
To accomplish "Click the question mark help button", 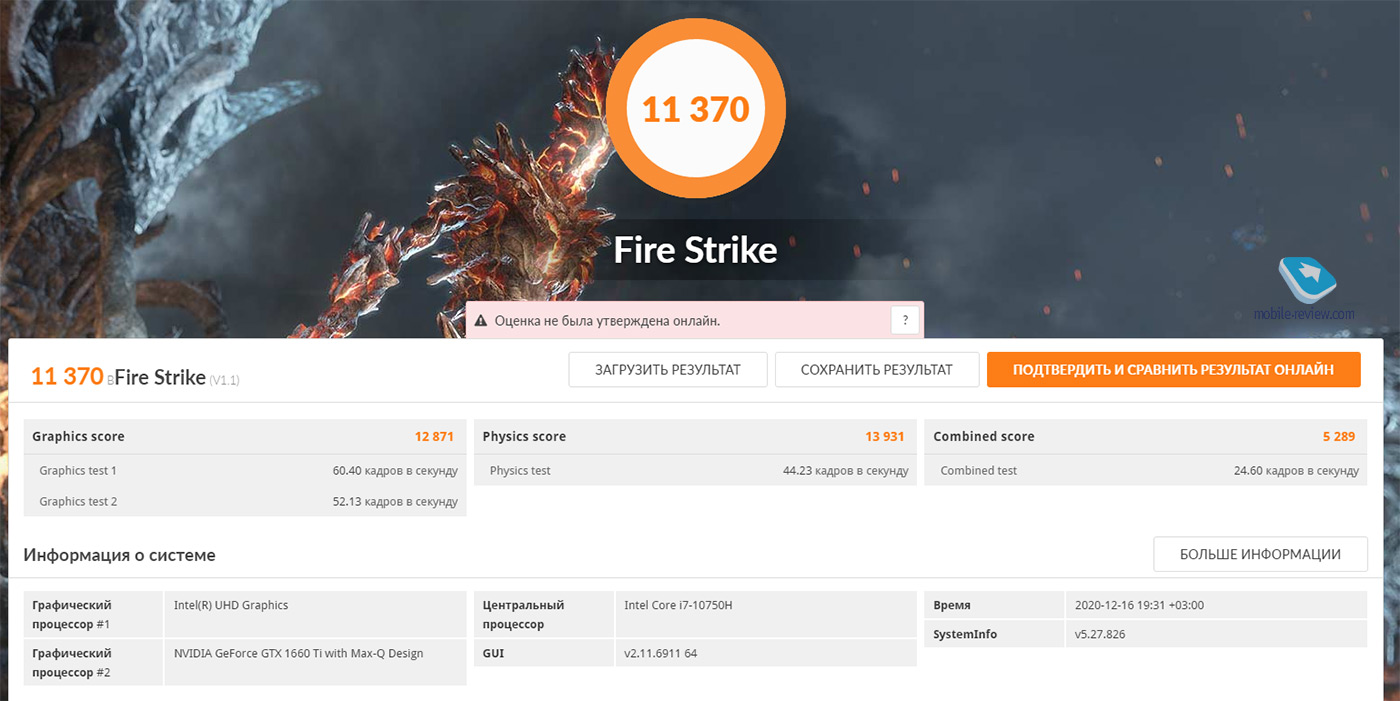I will pos(905,320).
